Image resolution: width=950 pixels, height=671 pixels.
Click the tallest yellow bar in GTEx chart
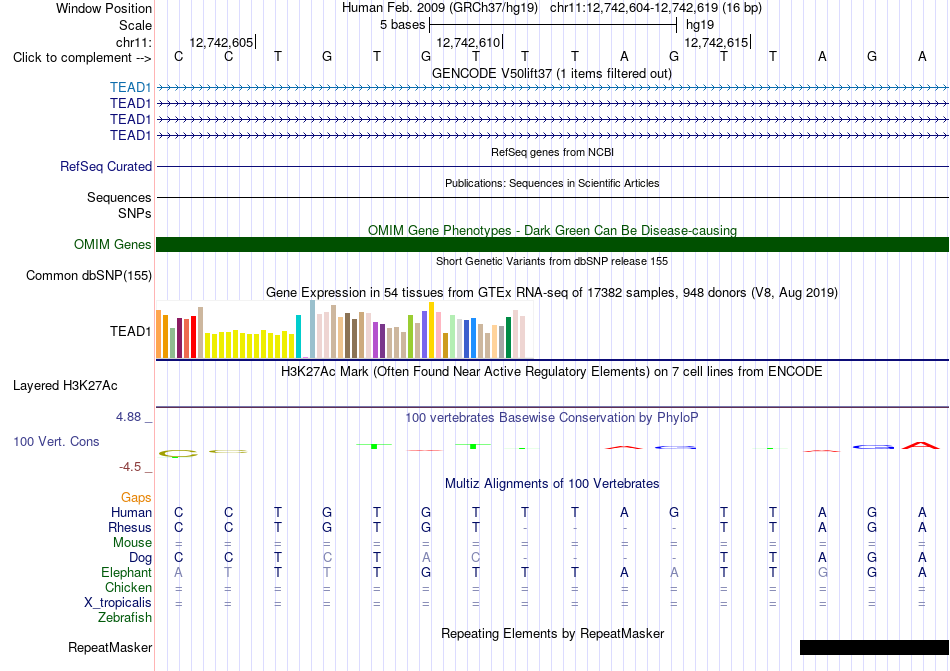pos(431,330)
